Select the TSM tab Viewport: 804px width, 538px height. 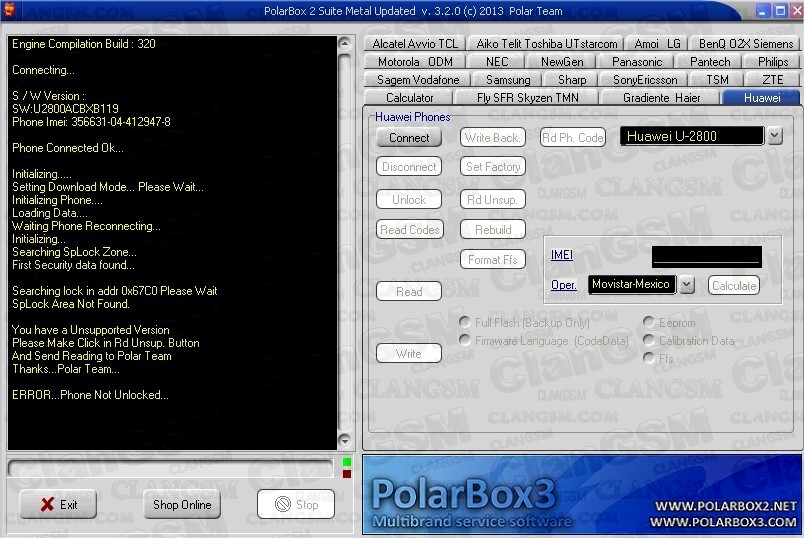(x=717, y=80)
